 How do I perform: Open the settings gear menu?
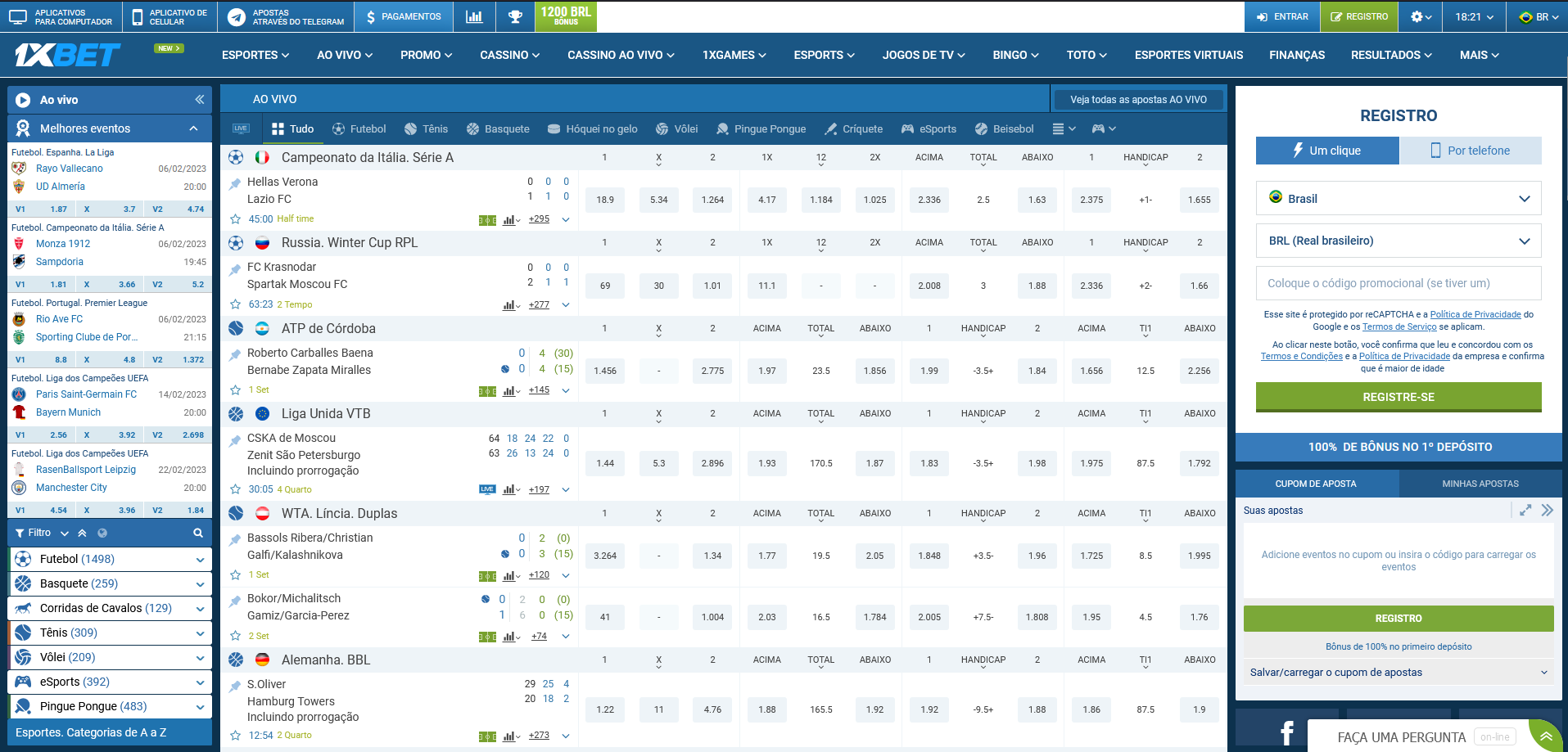click(1420, 16)
